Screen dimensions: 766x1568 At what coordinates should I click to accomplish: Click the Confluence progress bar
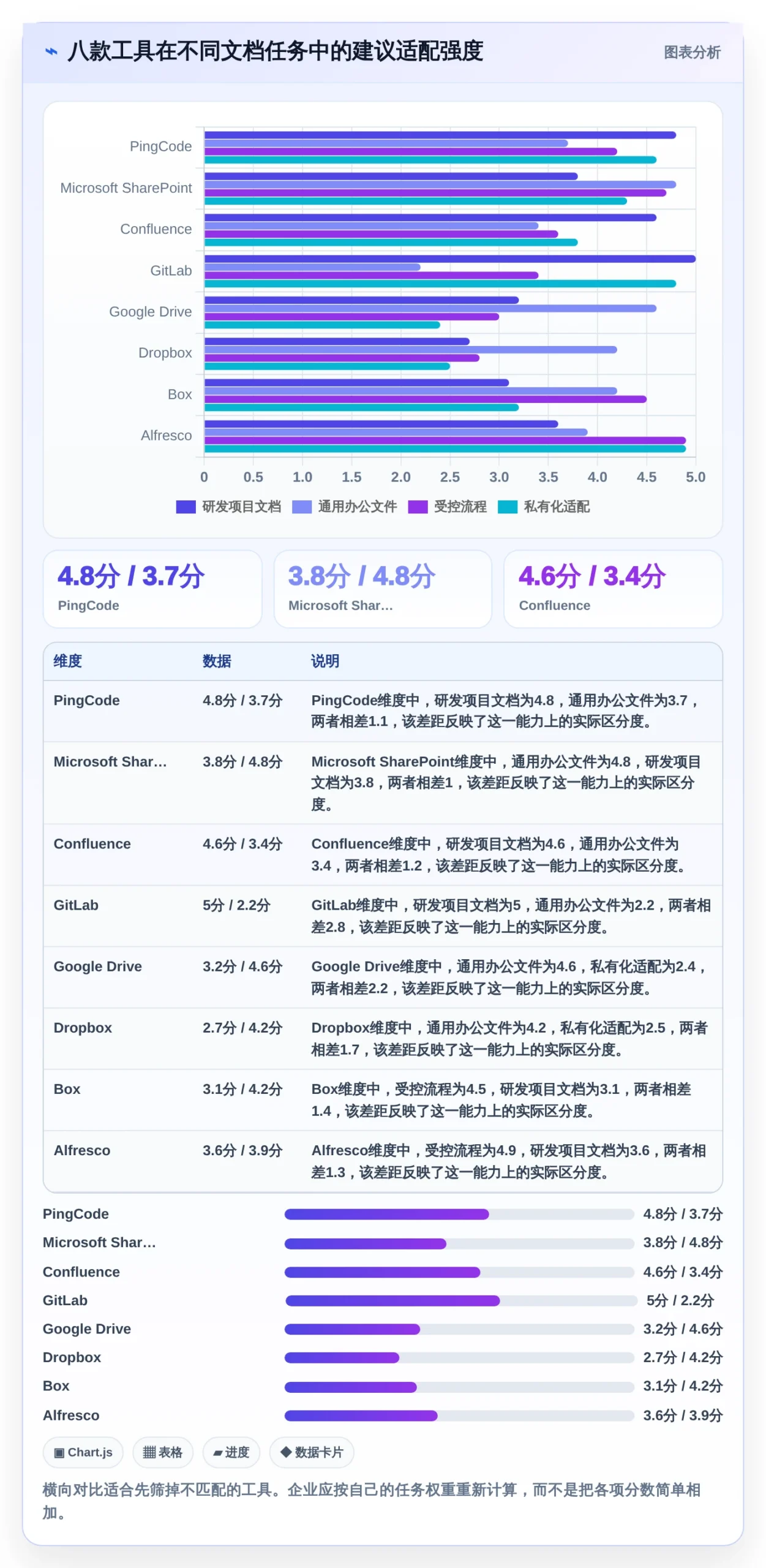point(459,1272)
